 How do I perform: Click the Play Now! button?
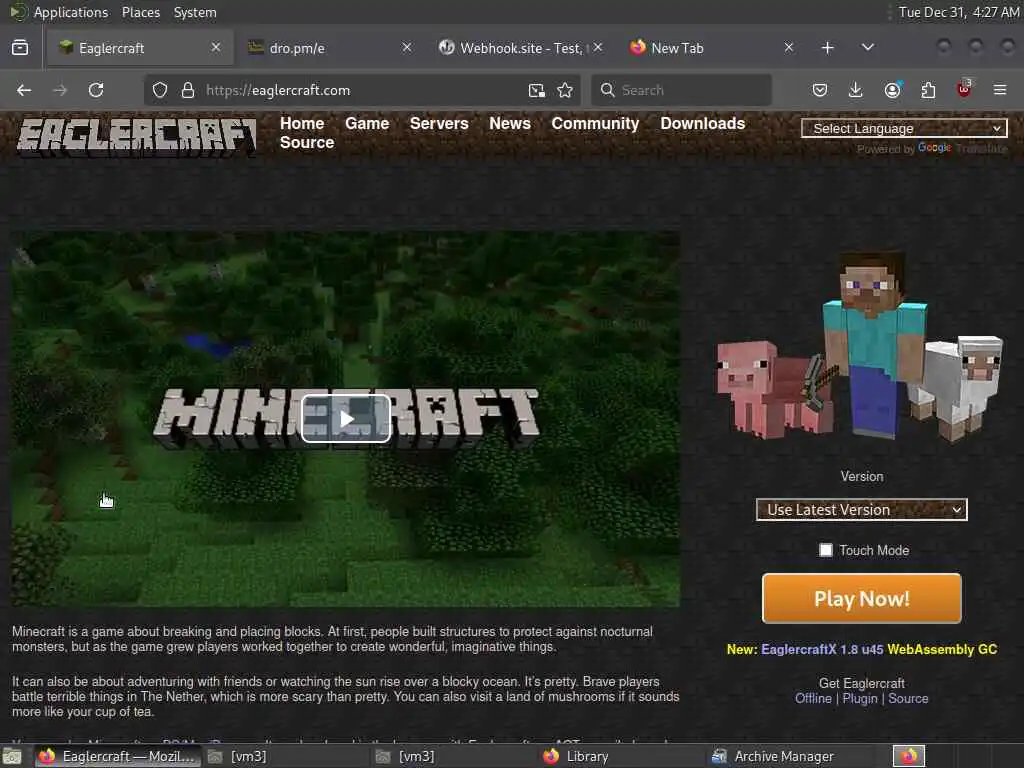[x=861, y=598]
